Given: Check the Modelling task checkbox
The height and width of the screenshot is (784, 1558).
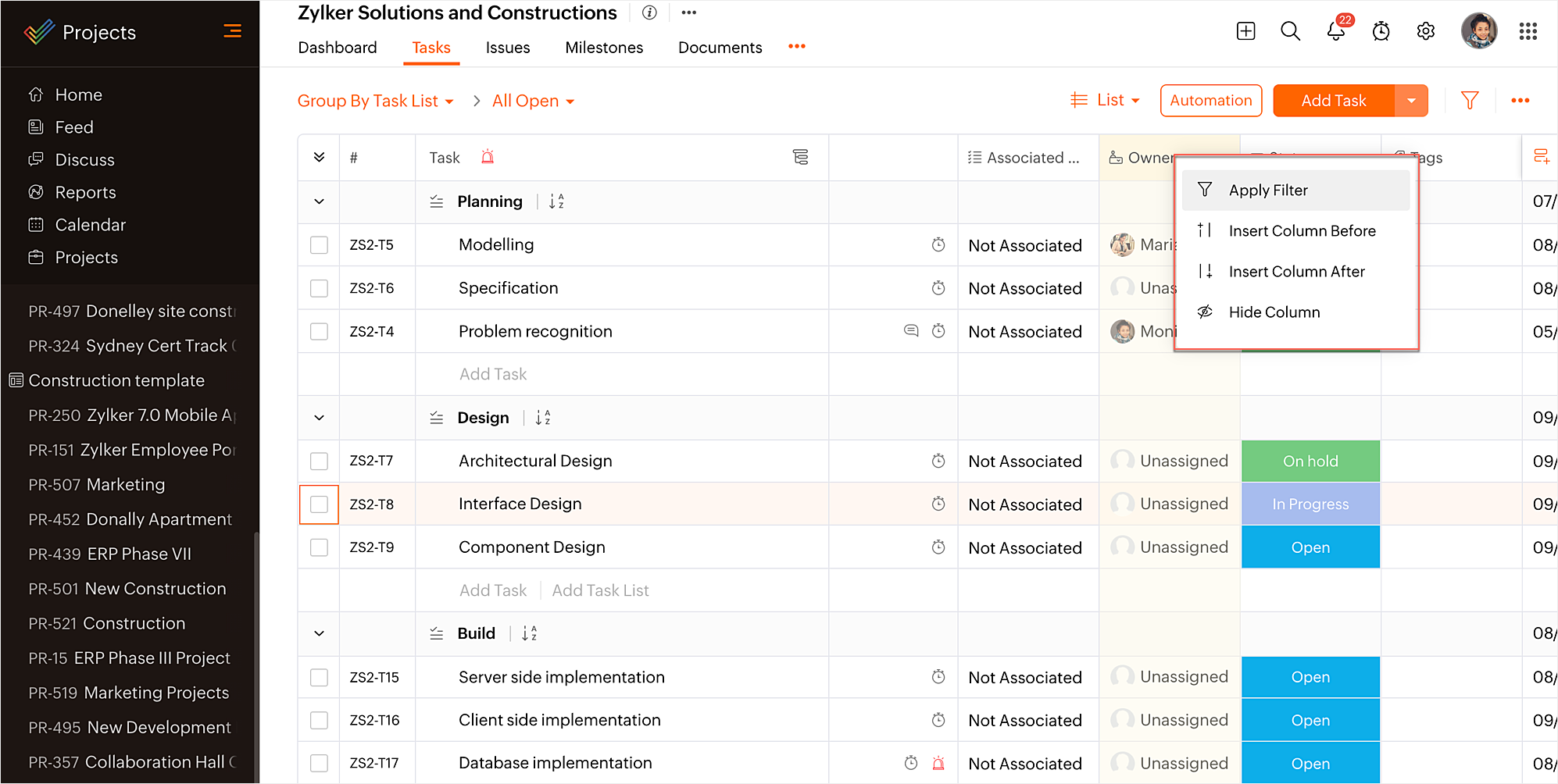Looking at the screenshot, I should coord(319,245).
